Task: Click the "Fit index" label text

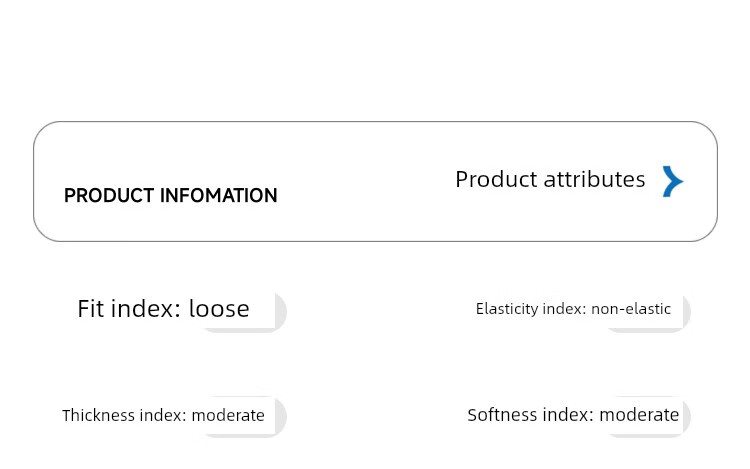Action: click(127, 308)
